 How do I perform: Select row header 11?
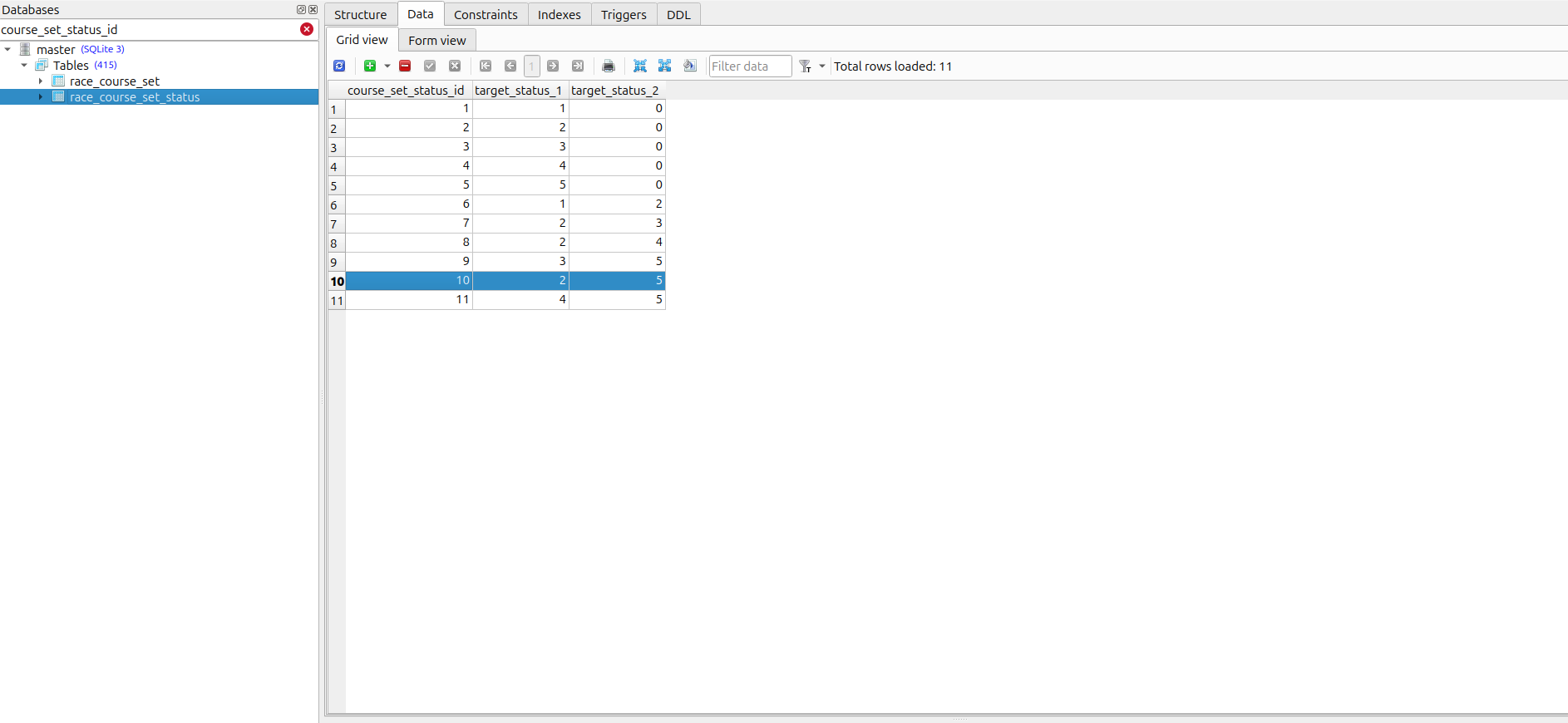pos(336,300)
